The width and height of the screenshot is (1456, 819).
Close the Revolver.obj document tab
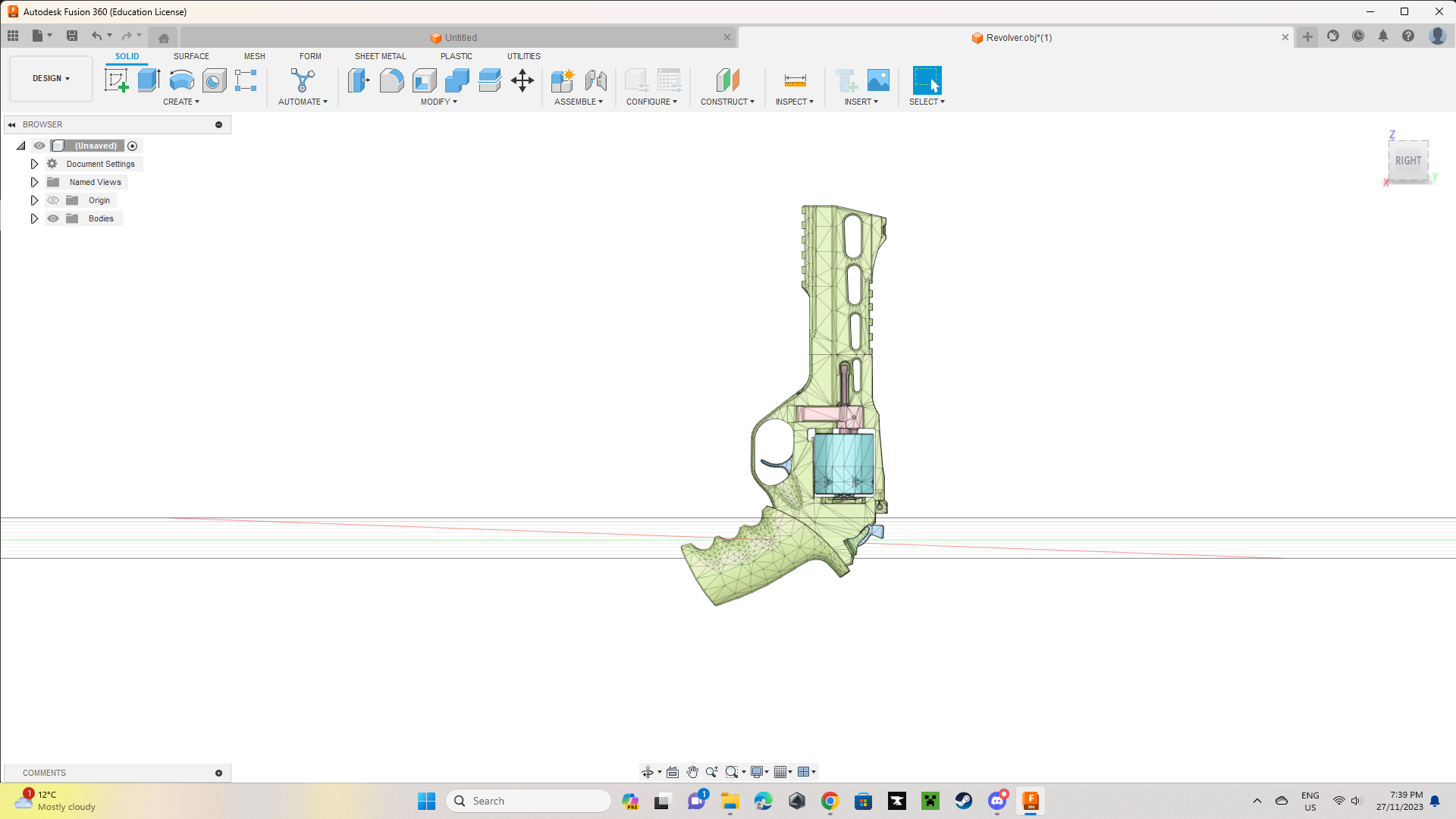coord(1285,37)
